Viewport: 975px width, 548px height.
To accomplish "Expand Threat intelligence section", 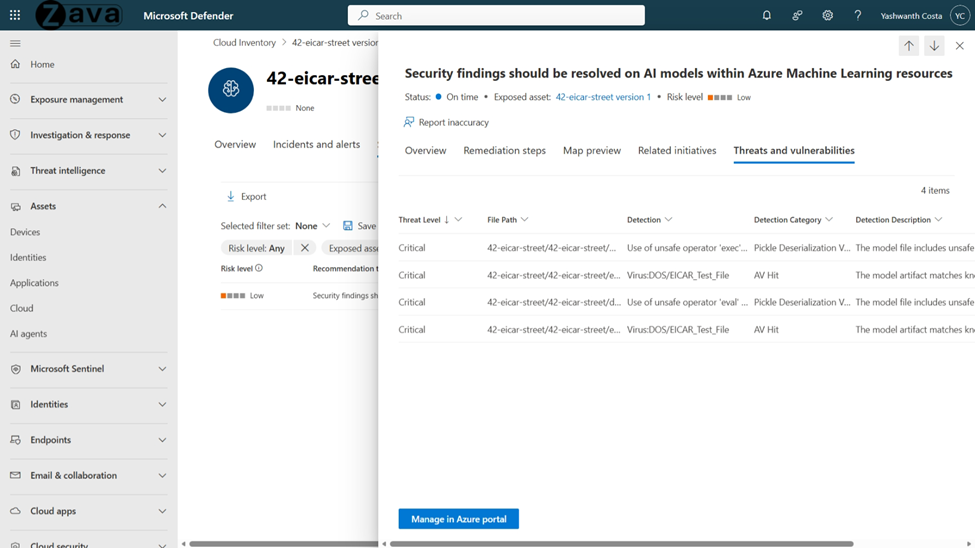I will click(x=162, y=170).
